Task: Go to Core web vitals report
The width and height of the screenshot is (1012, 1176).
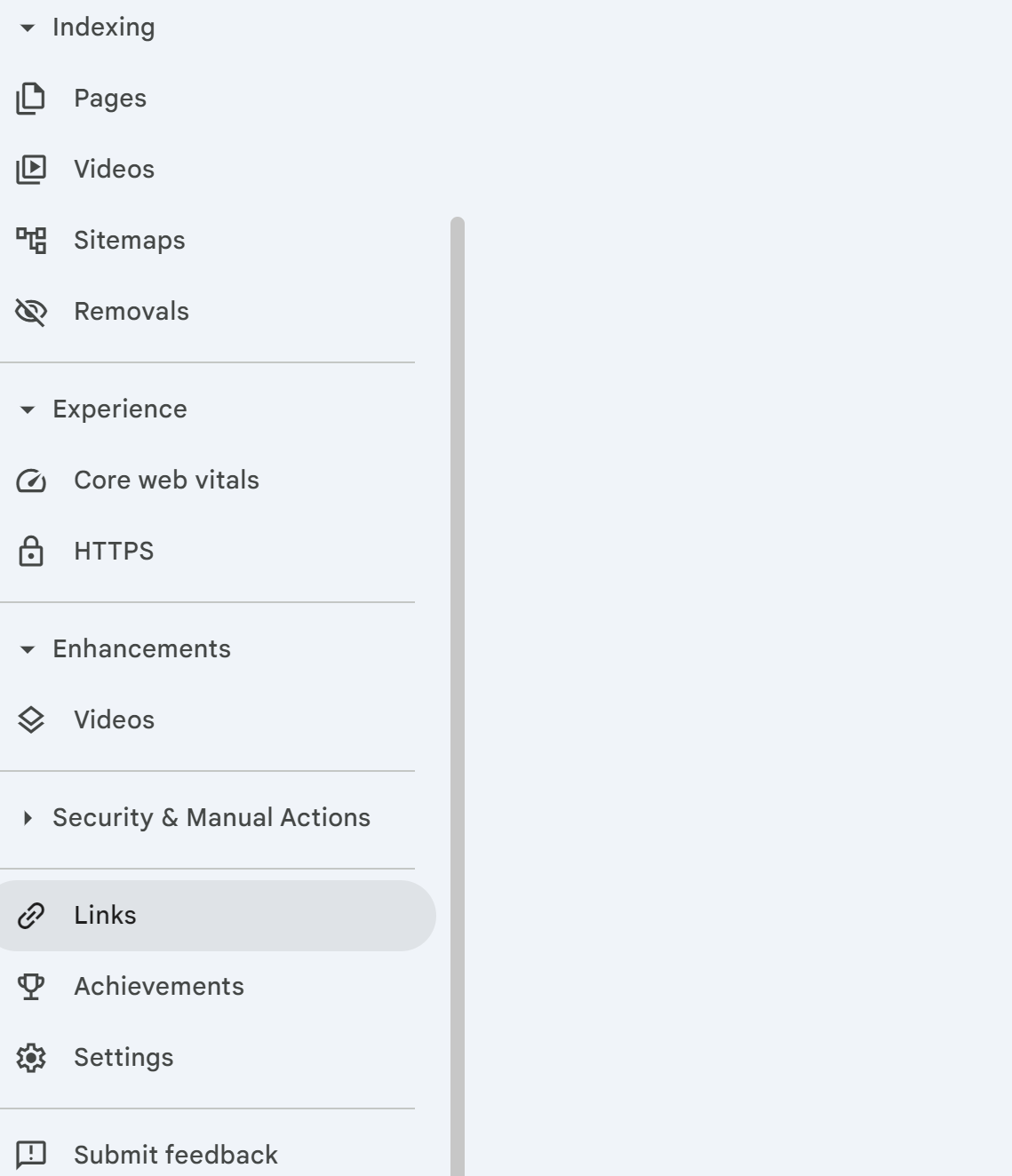Action: point(166,481)
